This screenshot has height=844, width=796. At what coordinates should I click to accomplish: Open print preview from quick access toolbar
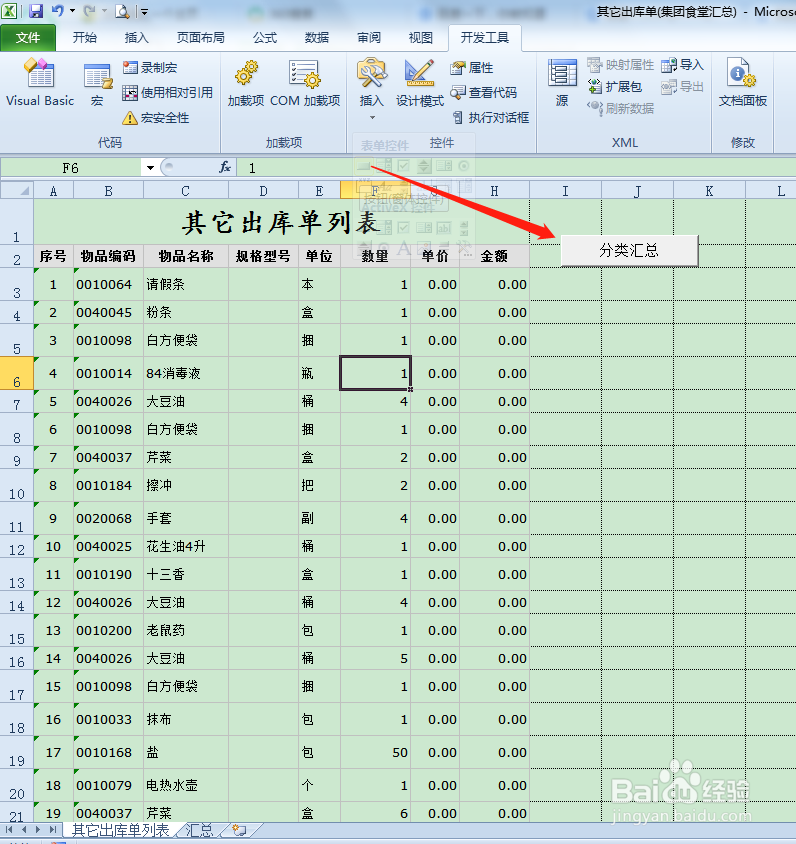click(x=122, y=11)
